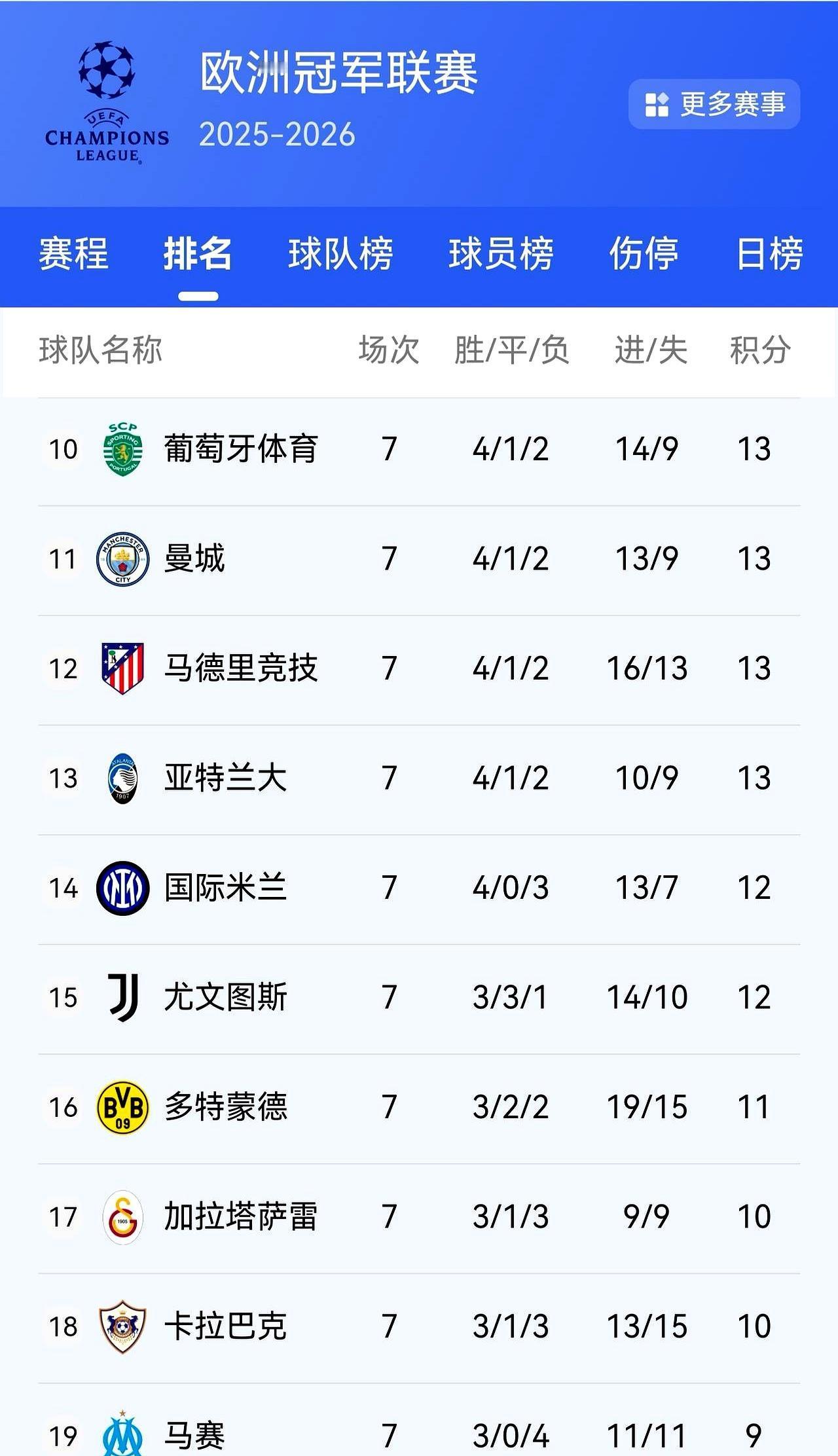
Task: Switch to the 赛程 schedule tab
Action: click(x=73, y=253)
